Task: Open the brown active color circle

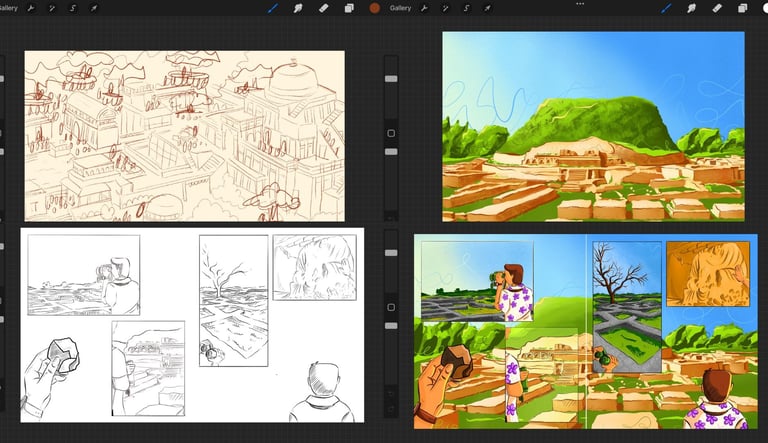Action: pyautogui.click(x=375, y=8)
